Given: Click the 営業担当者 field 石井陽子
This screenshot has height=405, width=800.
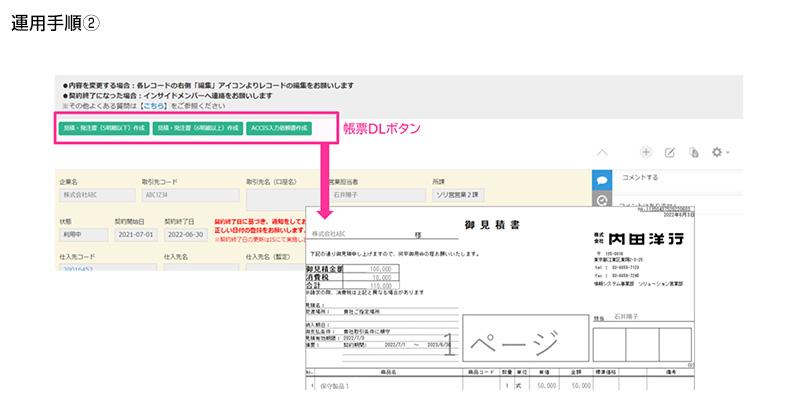Looking at the screenshot, I should tap(378, 195).
